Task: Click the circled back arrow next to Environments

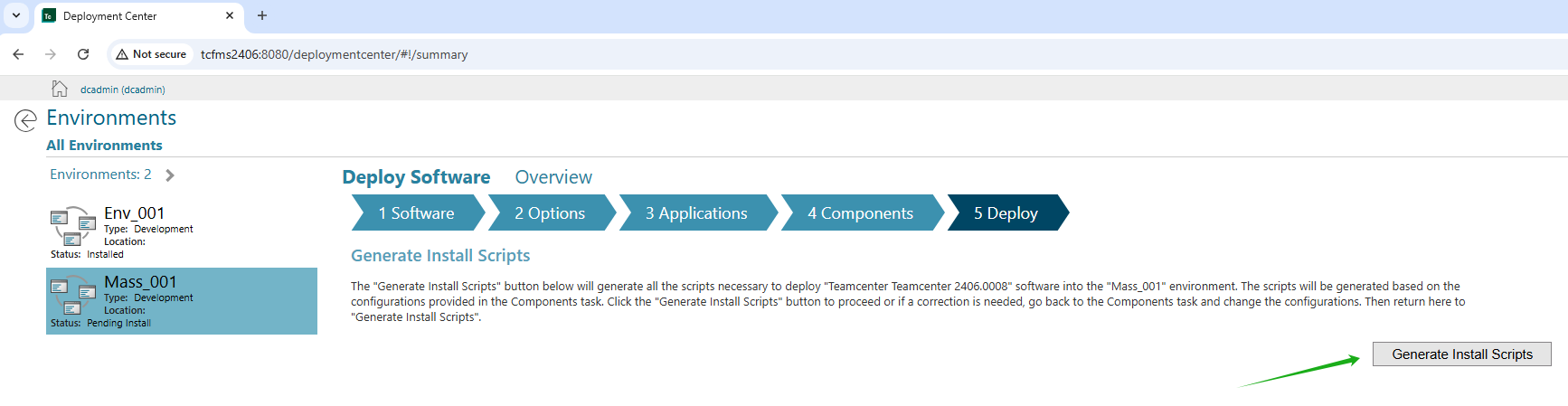Action: (25, 120)
